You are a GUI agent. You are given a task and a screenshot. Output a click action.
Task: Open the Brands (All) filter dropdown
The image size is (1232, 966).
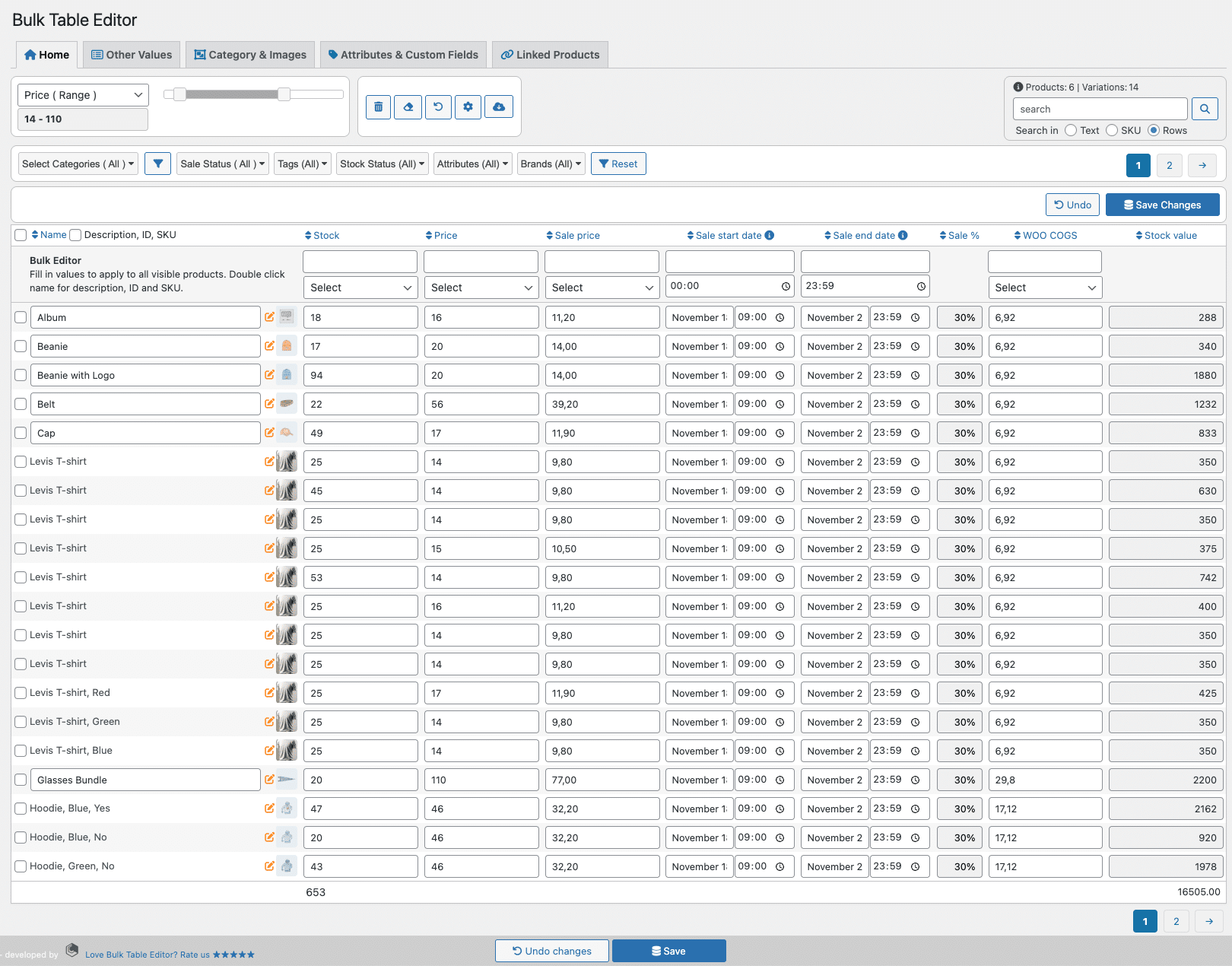click(551, 164)
